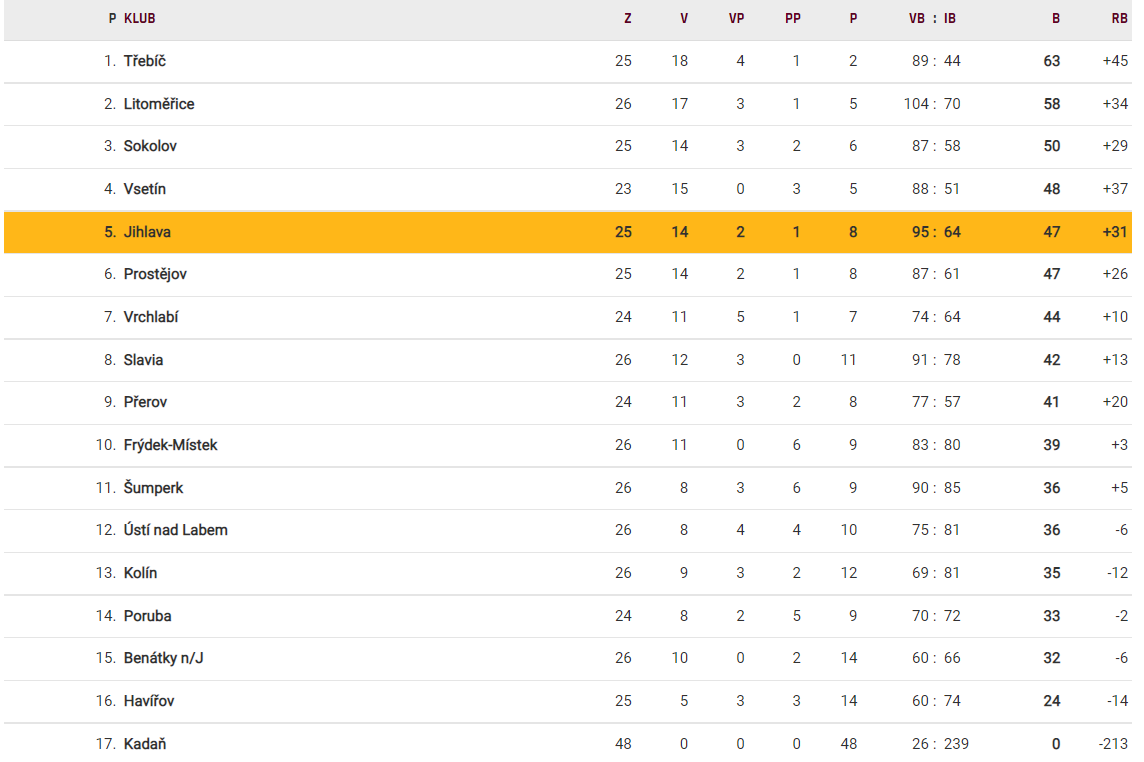Viewport: 1144px width, 762px height.
Task: Click Třebíč's points value 63
Action: click(1051, 61)
